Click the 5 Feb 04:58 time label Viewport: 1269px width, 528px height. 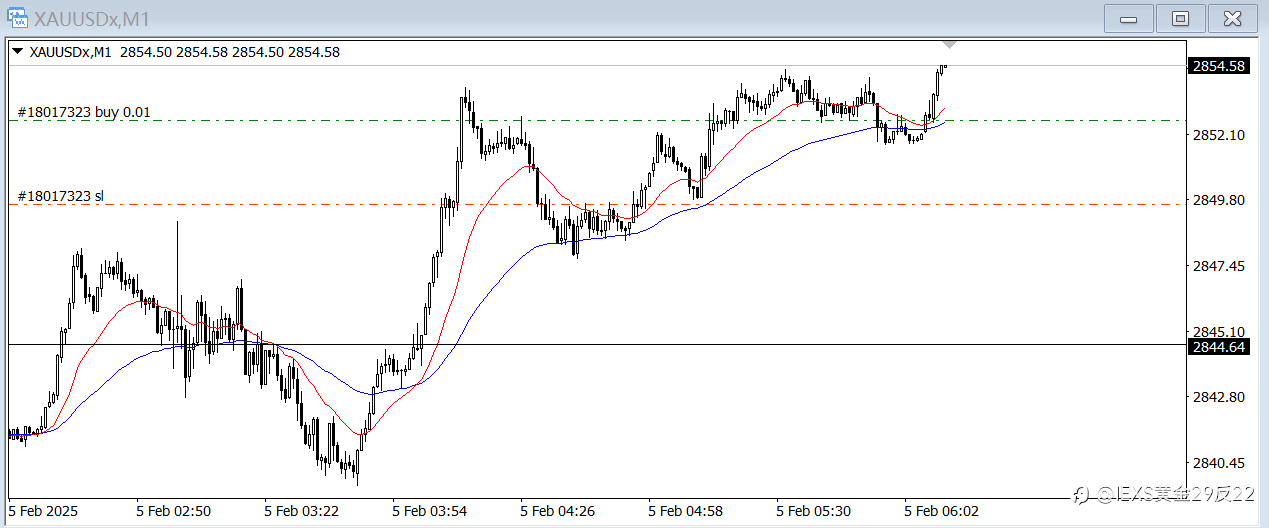click(686, 511)
